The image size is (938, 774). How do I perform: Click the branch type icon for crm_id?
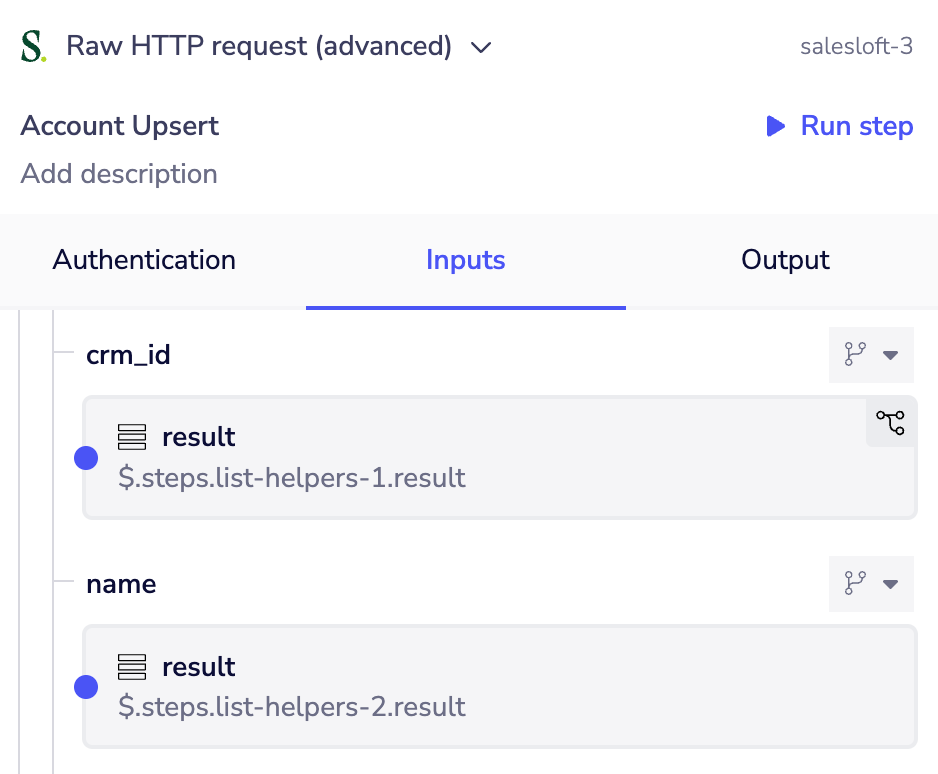pyautogui.click(x=855, y=355)
